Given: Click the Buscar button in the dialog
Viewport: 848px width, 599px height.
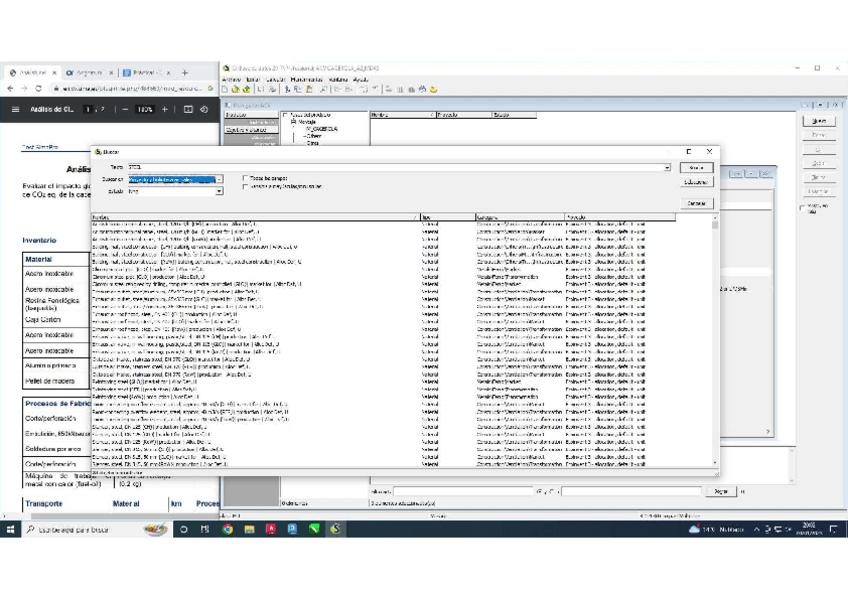Looking at the screenshot, I should pyautogui.click(x=696, y=167).
